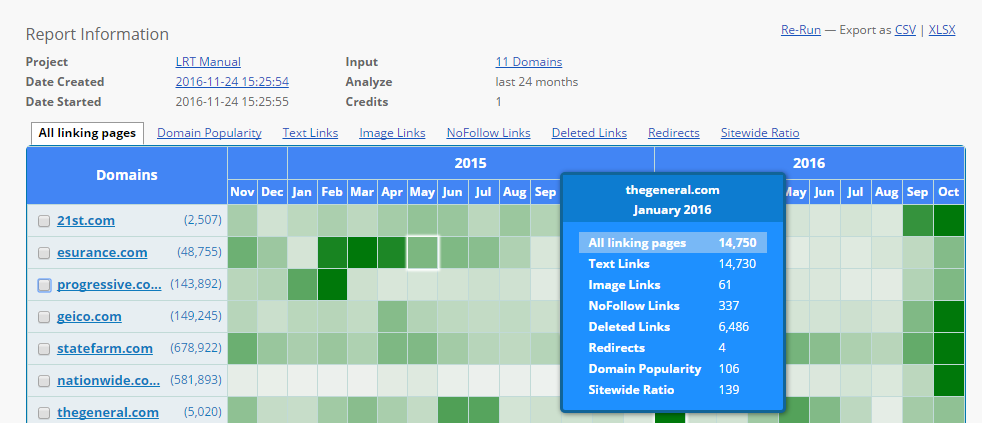Open the 2016-11-24 15:25:54 date link

pyautogui.click(x=232, y=81)
